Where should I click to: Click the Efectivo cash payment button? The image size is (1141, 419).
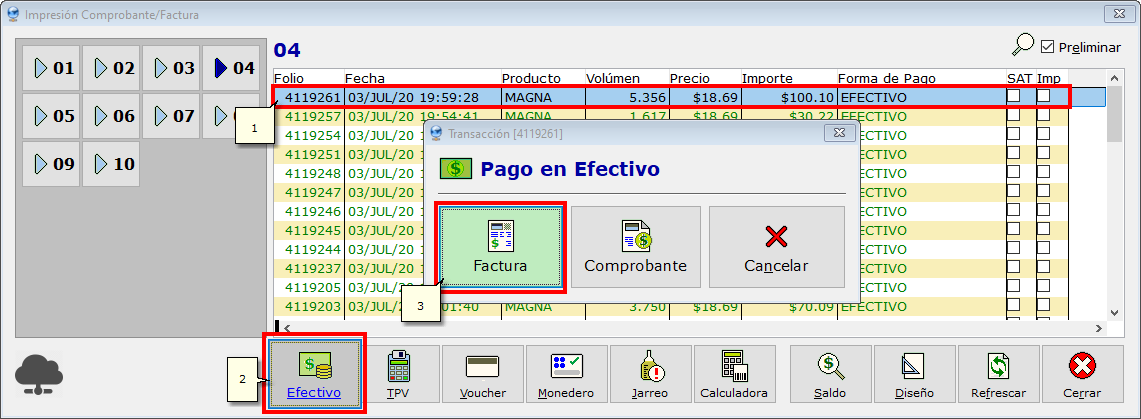coord(314,374)
